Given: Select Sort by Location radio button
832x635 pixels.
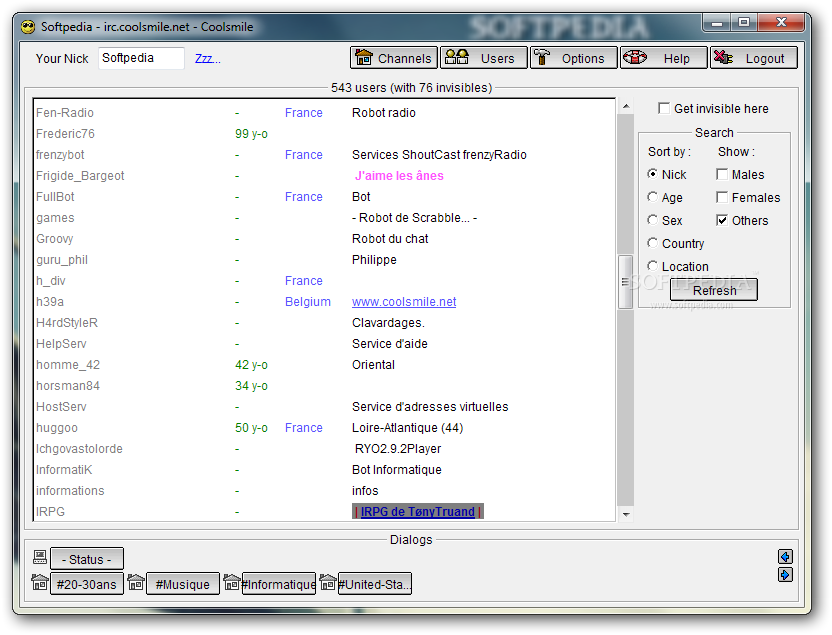Looking at the screenshot, I should click(653, 266).
